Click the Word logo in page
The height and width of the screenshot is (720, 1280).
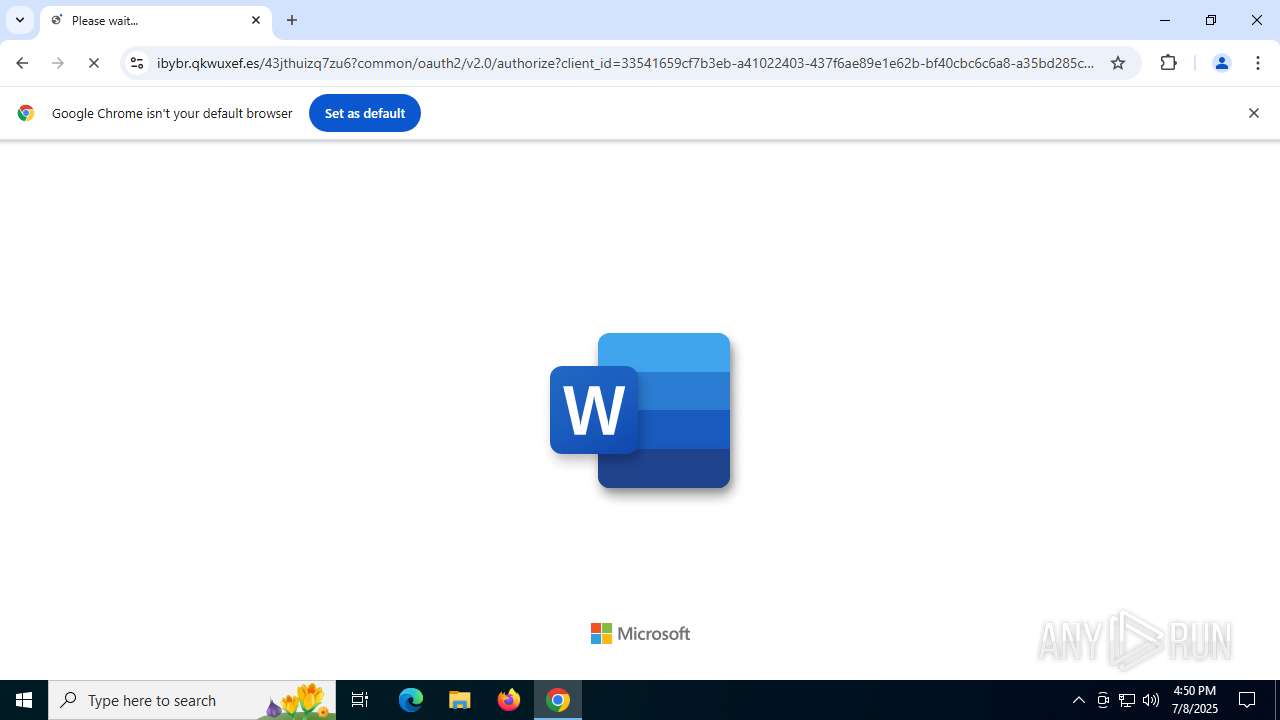640,411
